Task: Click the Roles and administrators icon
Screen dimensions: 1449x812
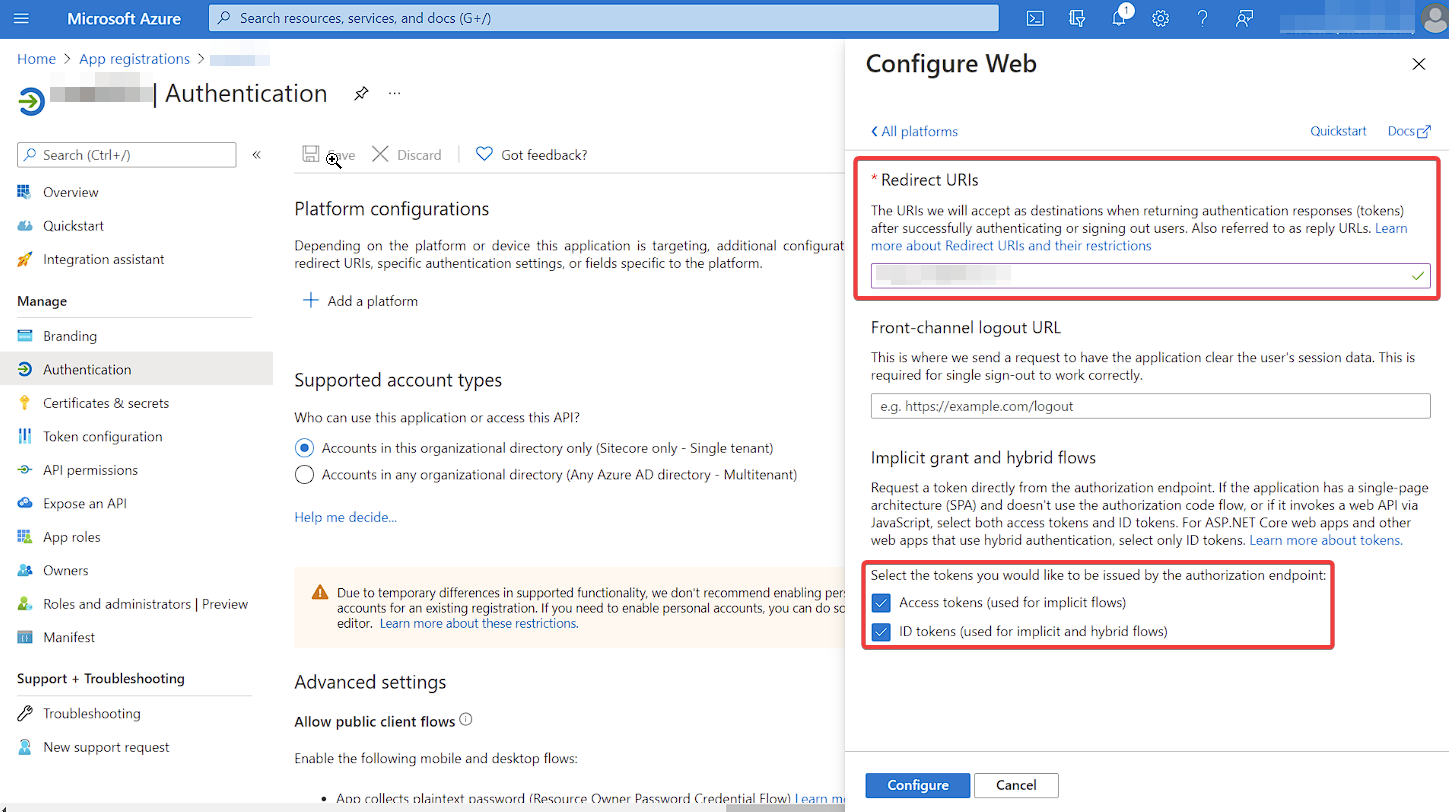Action: click(x=25, y=604)
